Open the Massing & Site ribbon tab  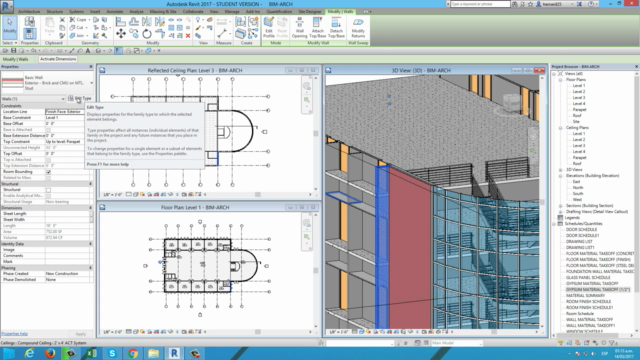click(x=163, y=12)
